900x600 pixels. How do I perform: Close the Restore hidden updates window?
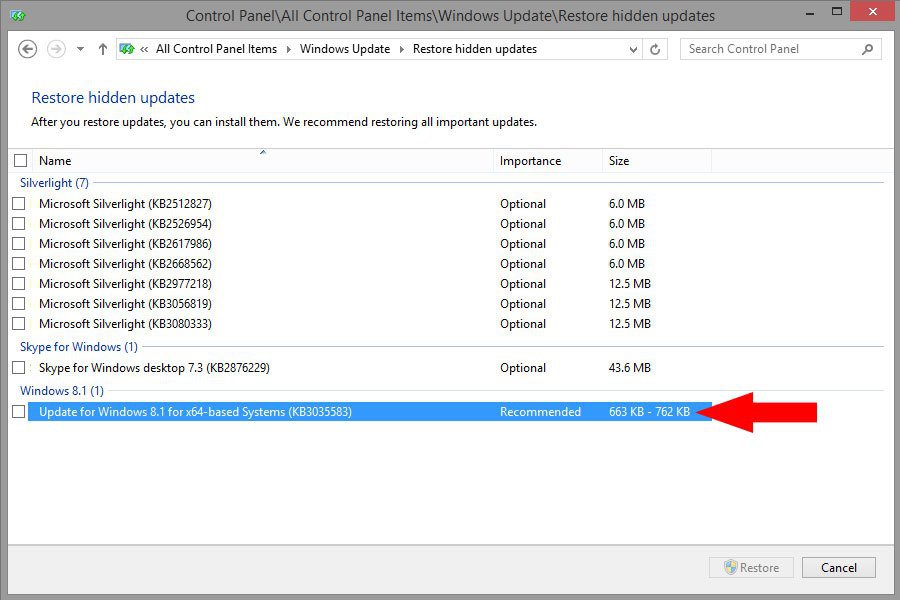point(872,11)
